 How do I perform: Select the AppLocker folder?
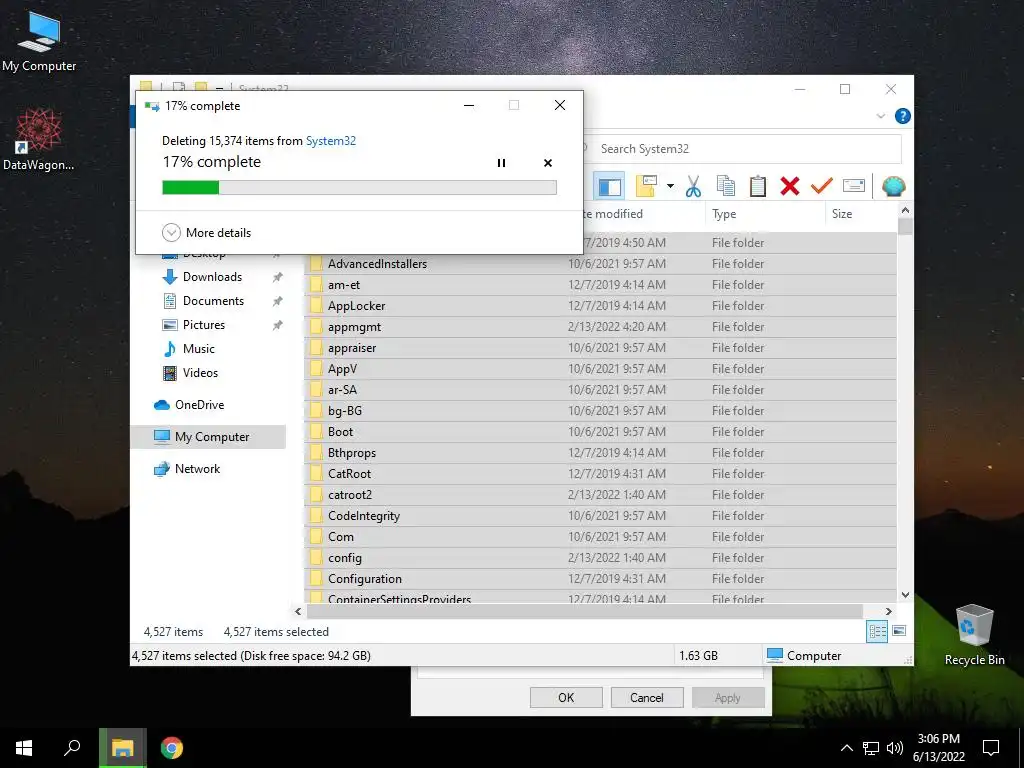coord(600,306)
